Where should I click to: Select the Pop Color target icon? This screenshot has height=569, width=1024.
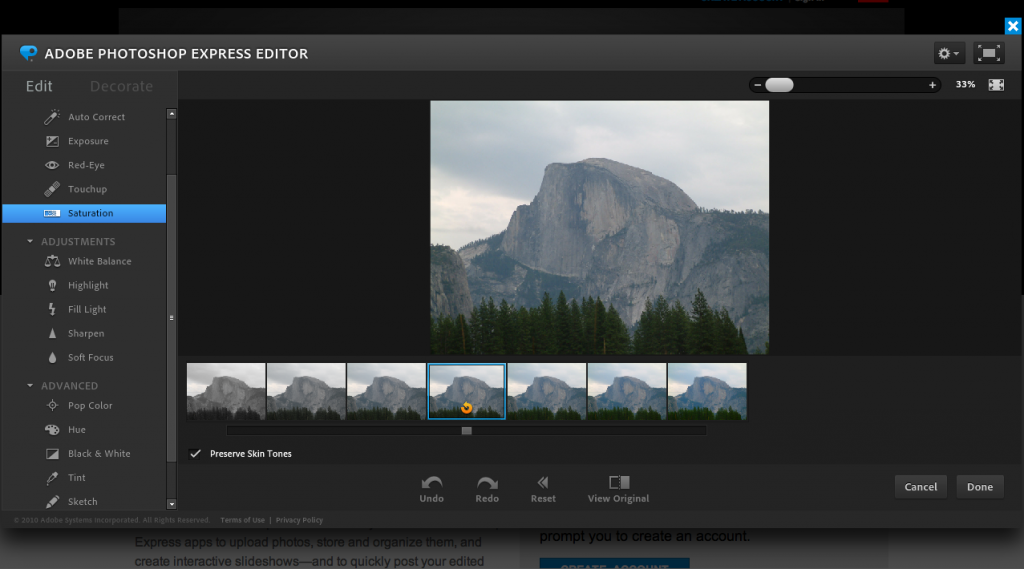click(x=52, y=406)
